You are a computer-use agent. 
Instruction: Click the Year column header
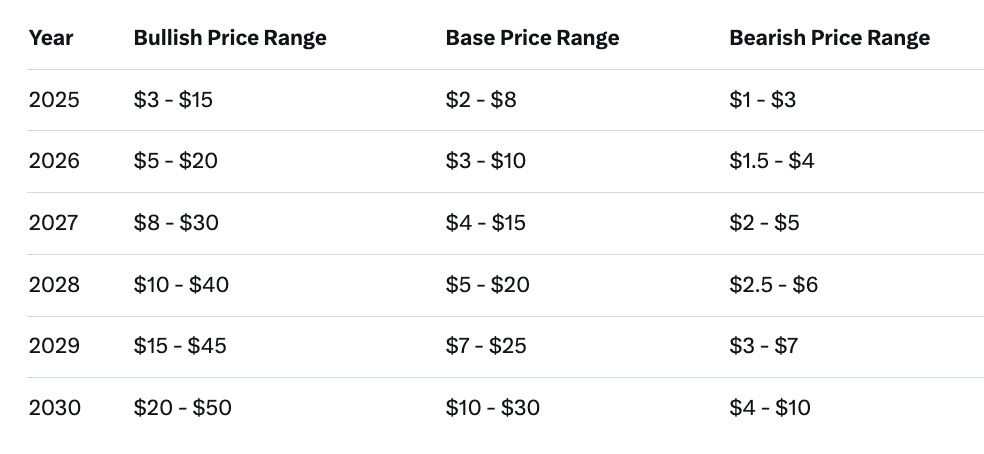[51, 38]
